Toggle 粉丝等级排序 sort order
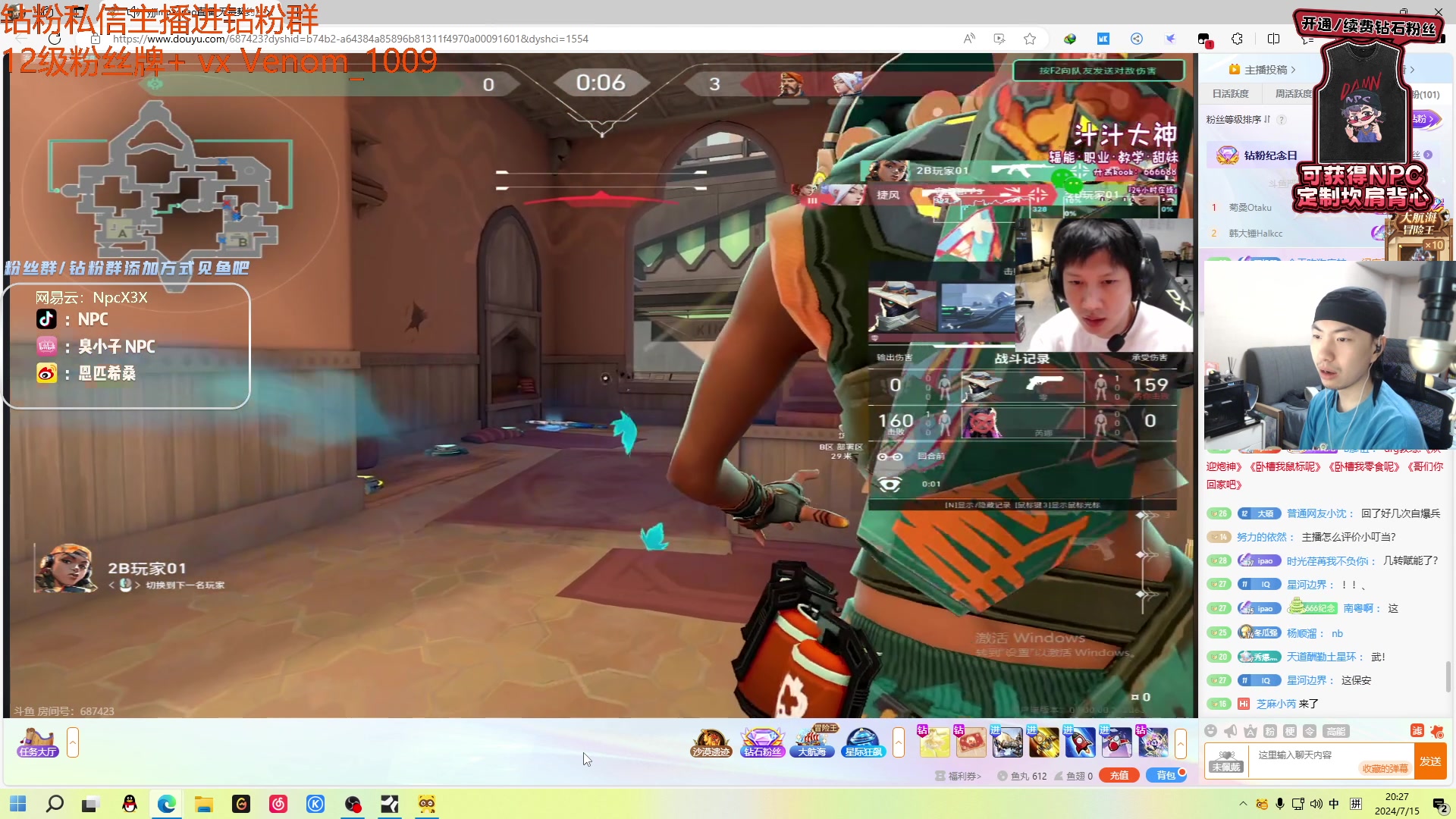 pos(1238,120)
